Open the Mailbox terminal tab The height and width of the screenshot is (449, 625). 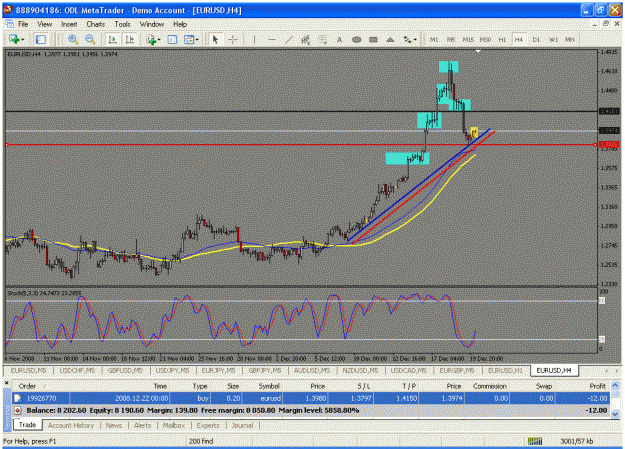(174, 425)
